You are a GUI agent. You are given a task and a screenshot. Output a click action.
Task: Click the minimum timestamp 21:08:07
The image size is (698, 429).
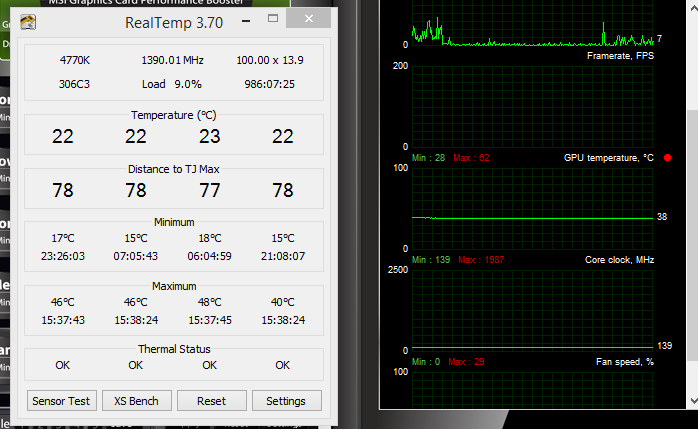[283, 256]
